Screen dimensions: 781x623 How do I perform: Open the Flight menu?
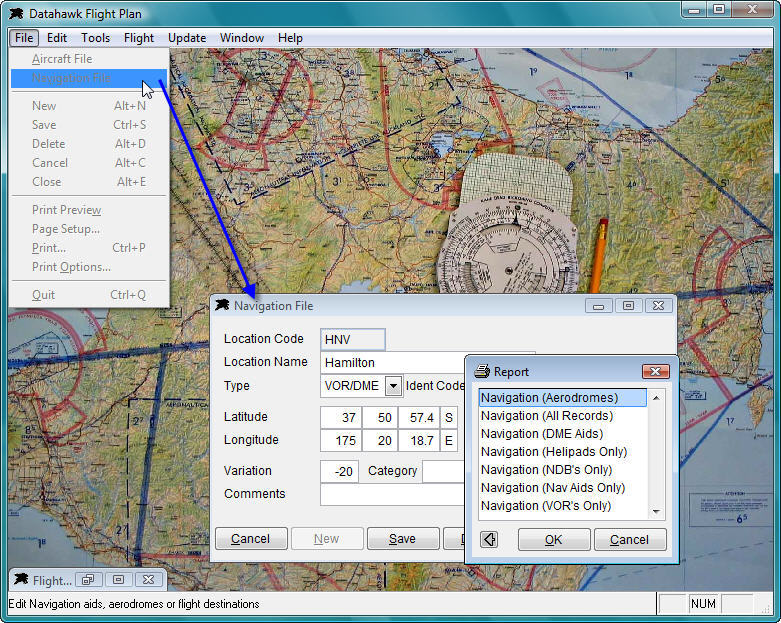[139, 38]
